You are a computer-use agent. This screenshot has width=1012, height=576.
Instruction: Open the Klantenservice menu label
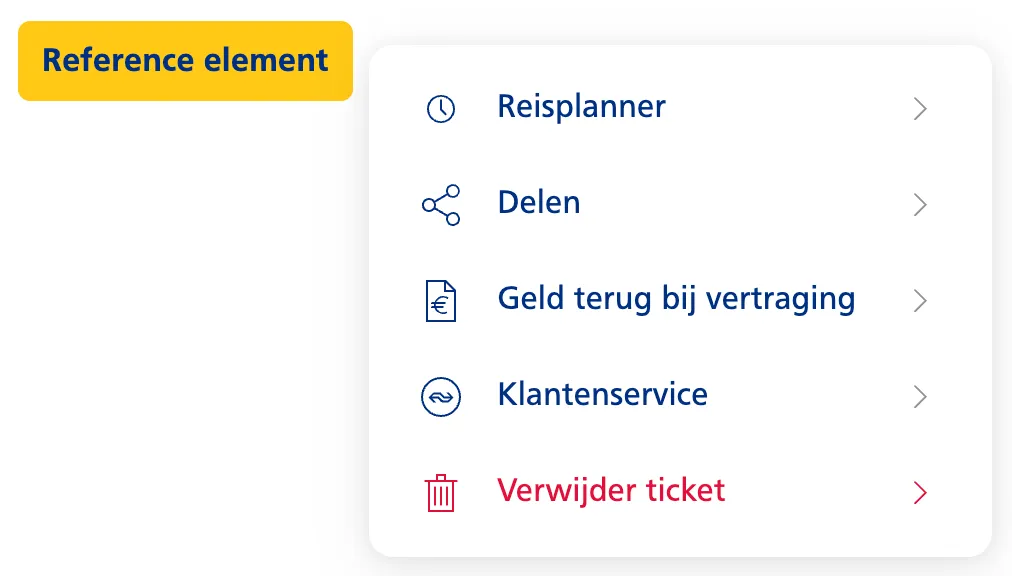pos(602,395)
